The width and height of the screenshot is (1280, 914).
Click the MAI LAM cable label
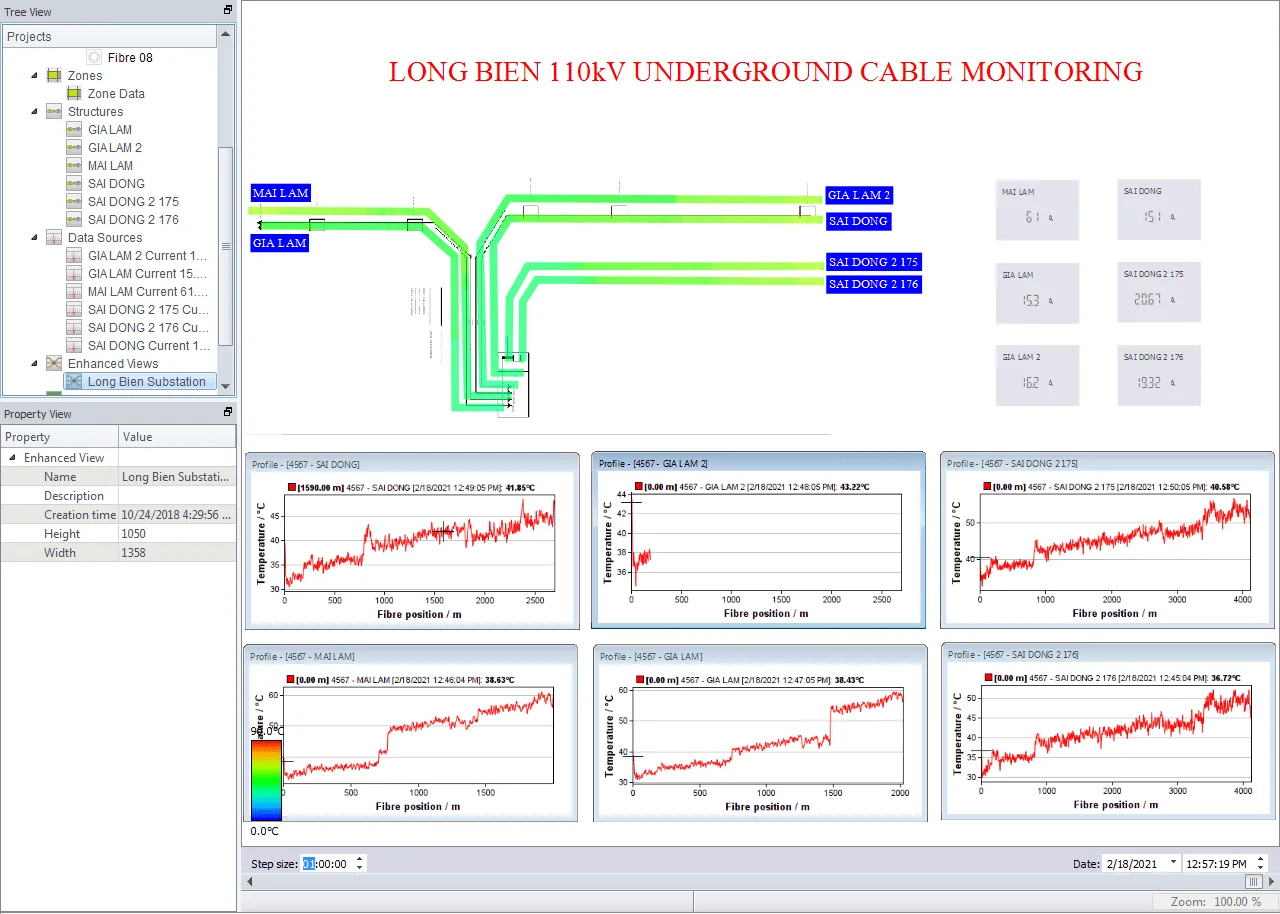pyautogui.click(x=281, y=193)
